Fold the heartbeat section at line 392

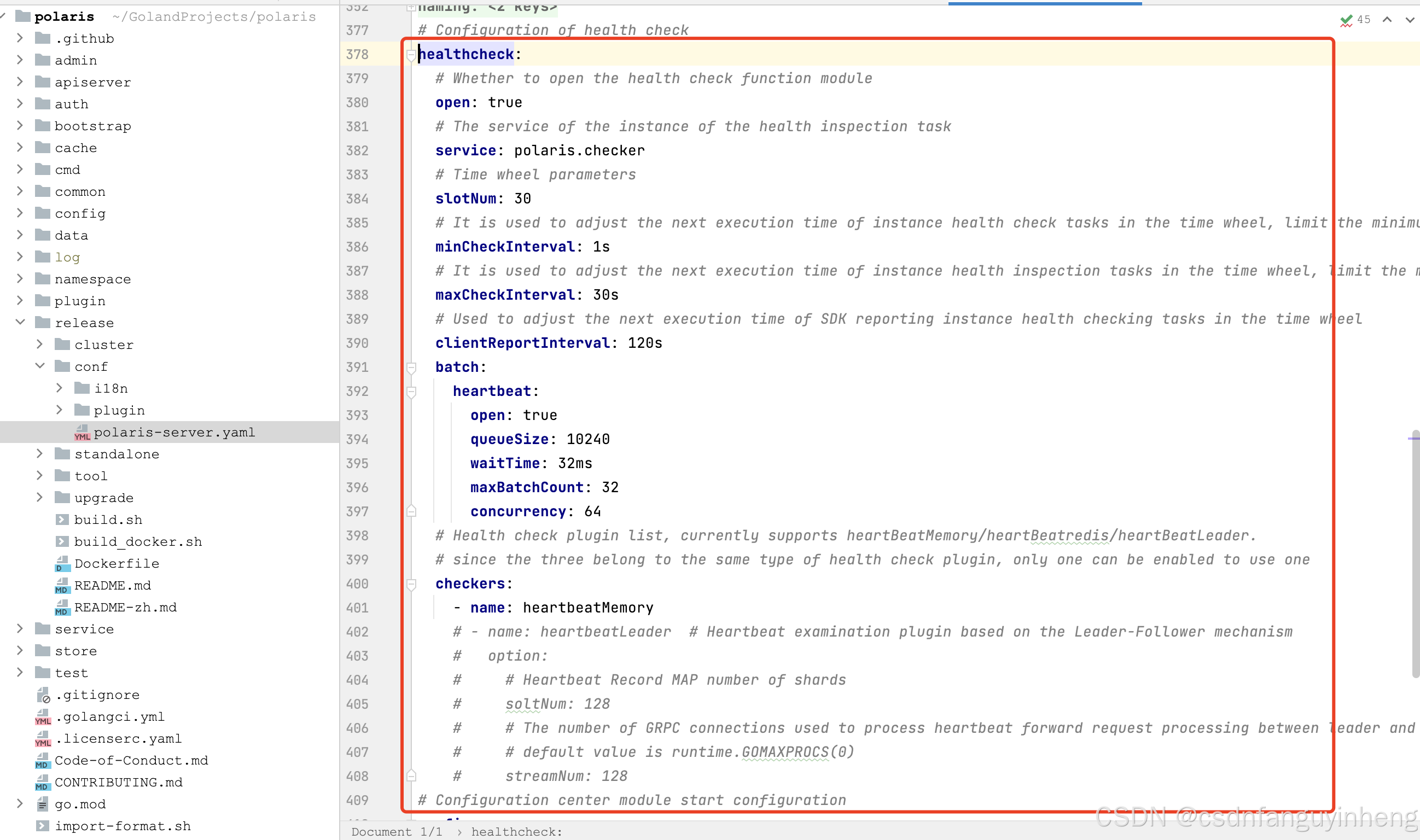point(412,392)
